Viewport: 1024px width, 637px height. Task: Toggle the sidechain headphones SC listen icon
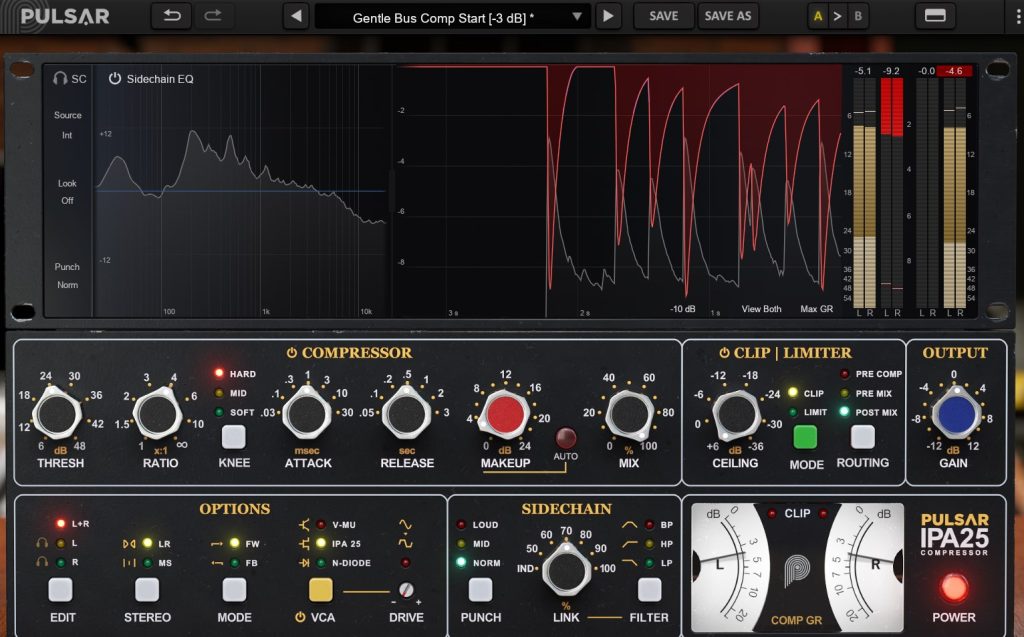pyautogui.click(x=61, y=78)
